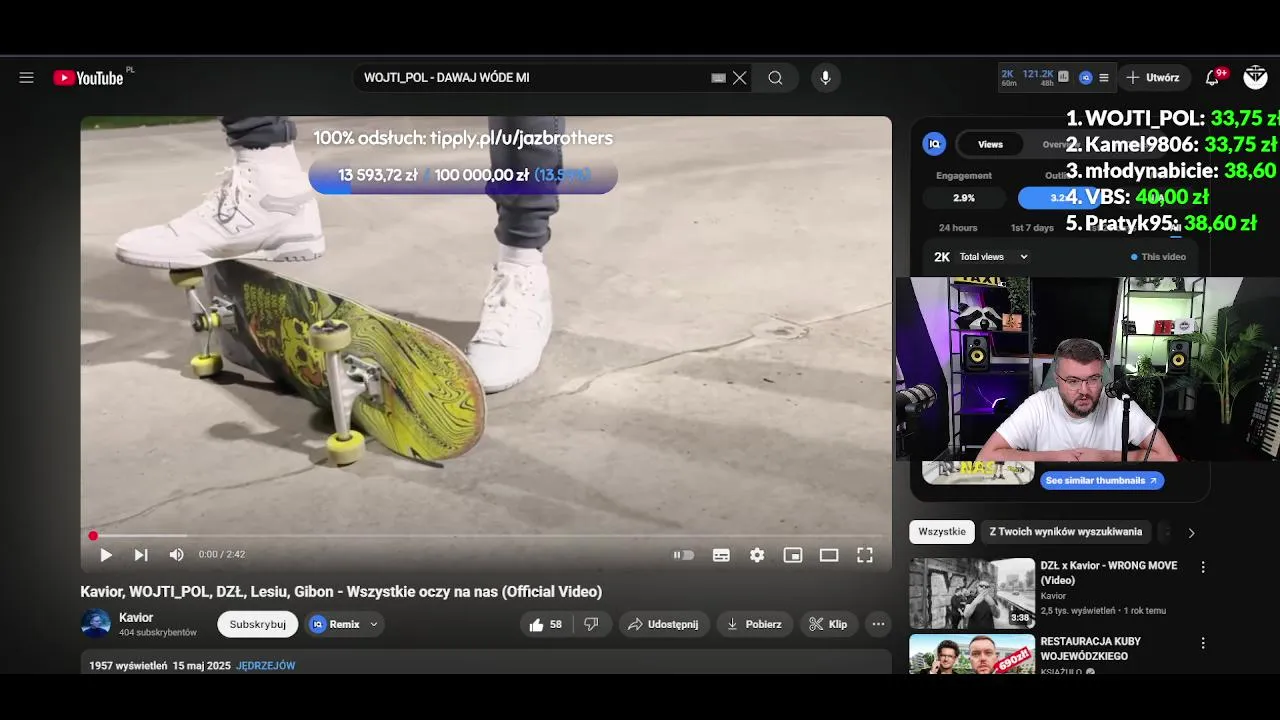Open the Total views dropdown
1280x720 pixels.
[994, 257]
